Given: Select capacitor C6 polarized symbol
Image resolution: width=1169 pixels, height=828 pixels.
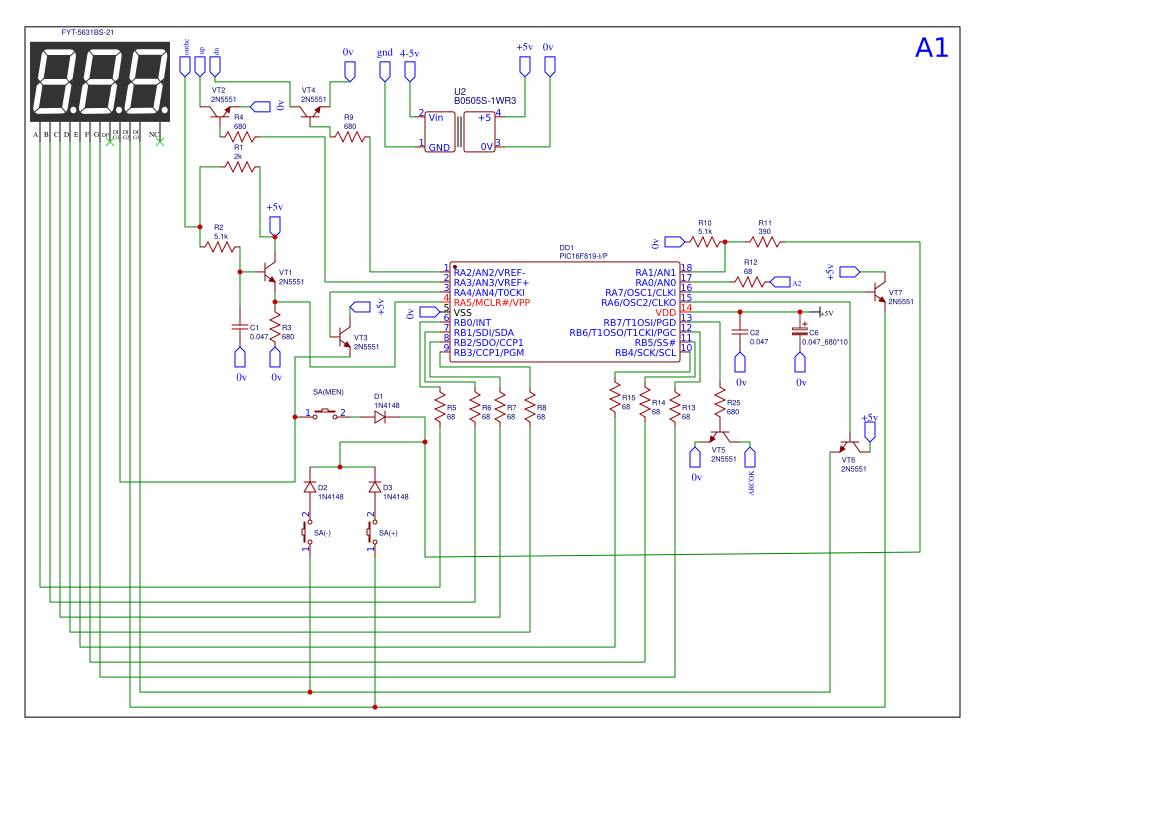Looking at the screenshot, I should (x=800, y=332).
